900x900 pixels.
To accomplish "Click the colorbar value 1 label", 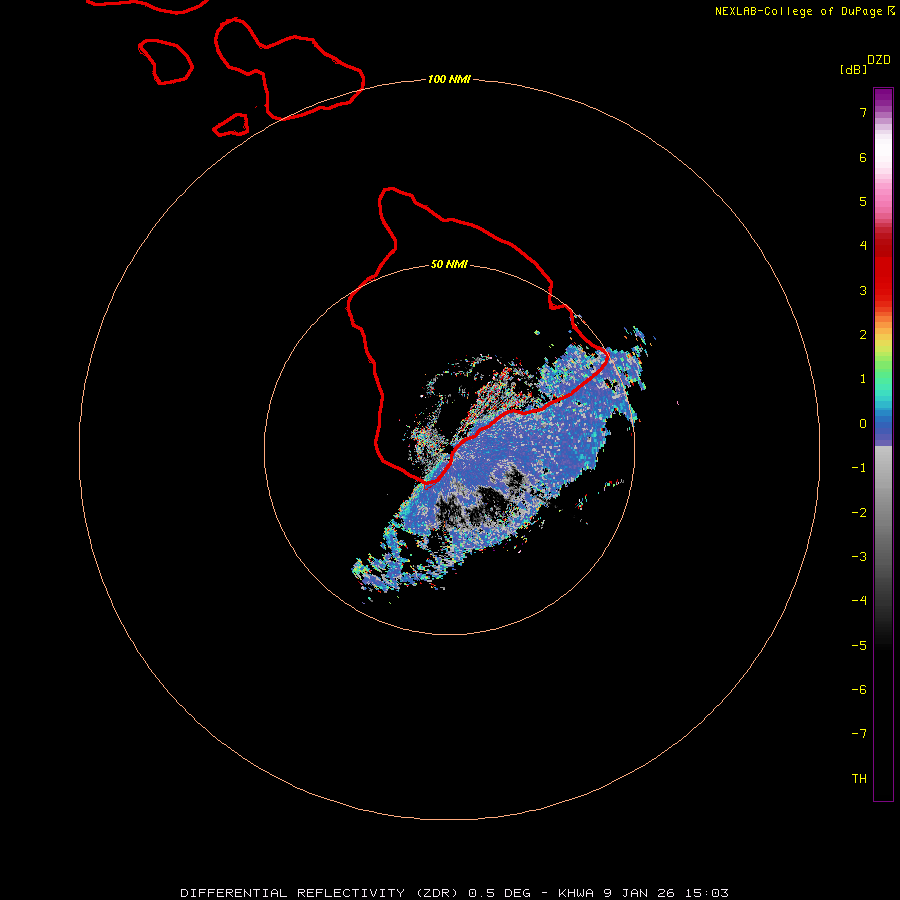I will [863, 379].
